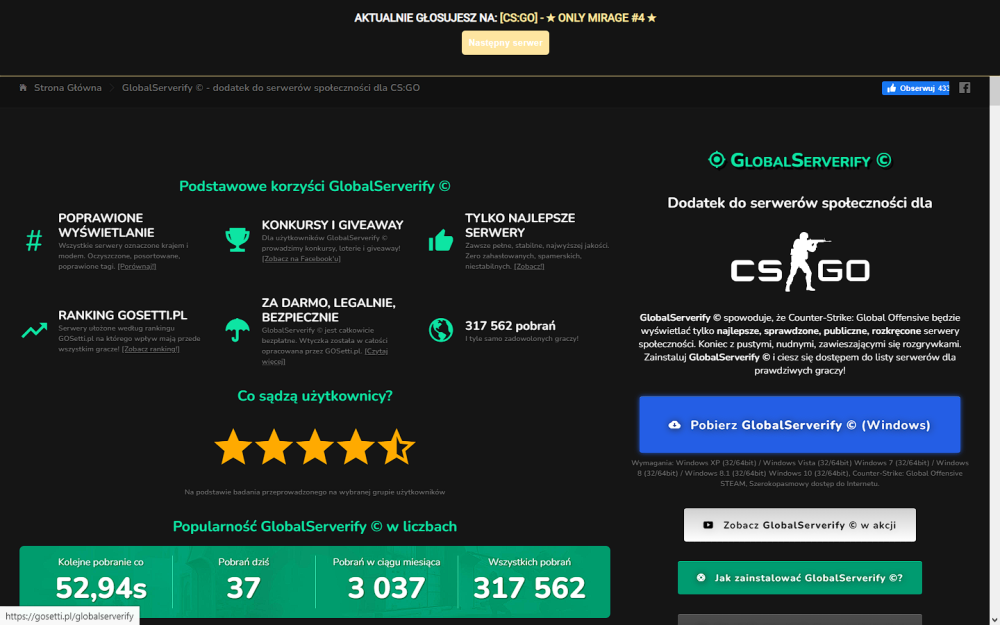Click the 317 562 pobrań text beside the globe
The width and height of the screenshot is (1000, 625).
coord(510,326)
